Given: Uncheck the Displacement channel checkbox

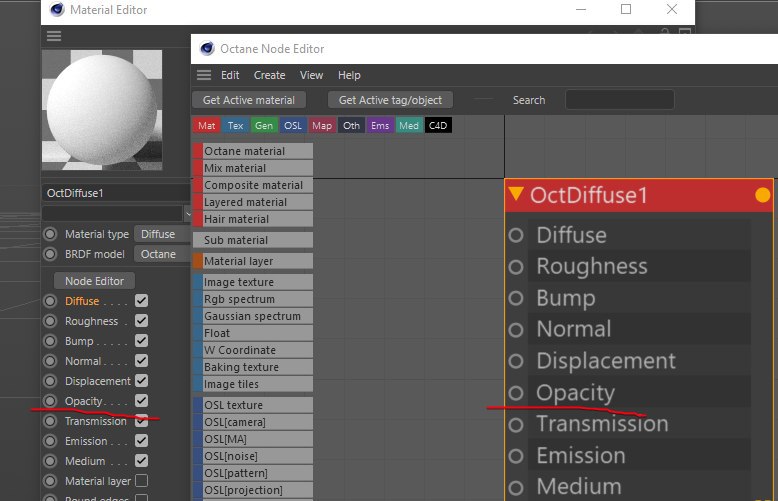Looking at the screenshot, I should (x=141, y=380).
